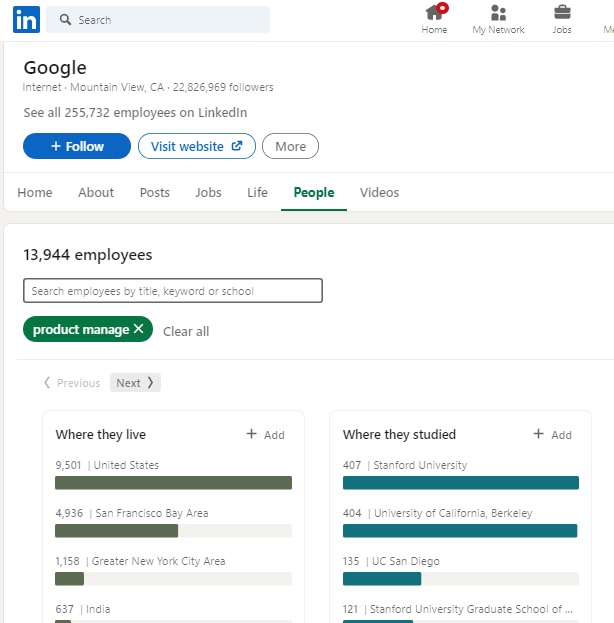614x623 pixels.
Task: Filter by San Francisco Bay Area bar
Action: (173, 531)
